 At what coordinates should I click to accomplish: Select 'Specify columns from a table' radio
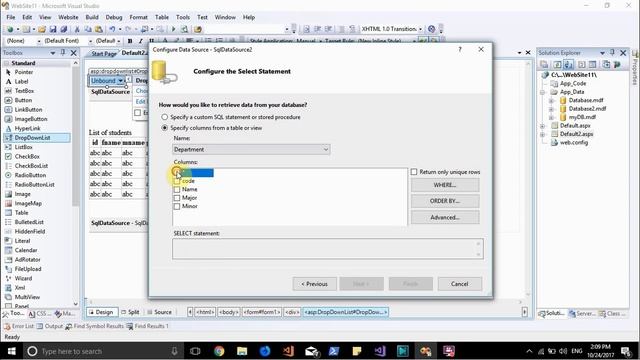click(x=164, y=128)
